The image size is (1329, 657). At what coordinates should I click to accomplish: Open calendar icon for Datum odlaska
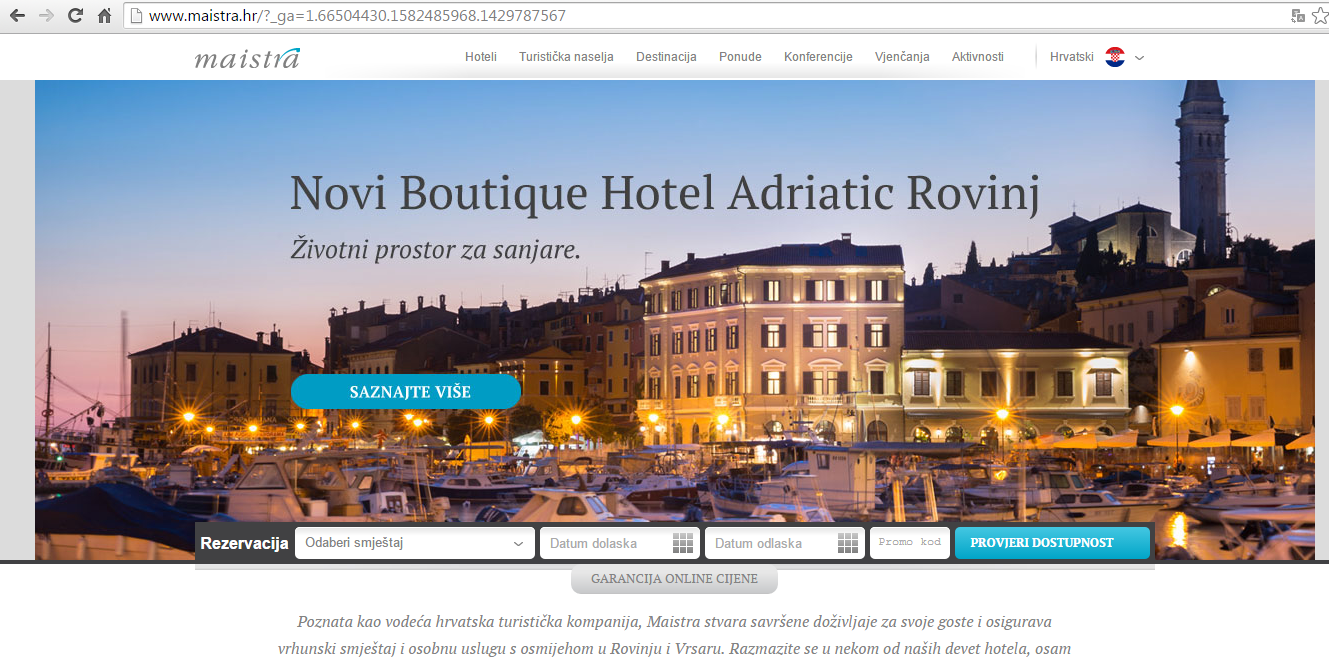click(848, 543)
